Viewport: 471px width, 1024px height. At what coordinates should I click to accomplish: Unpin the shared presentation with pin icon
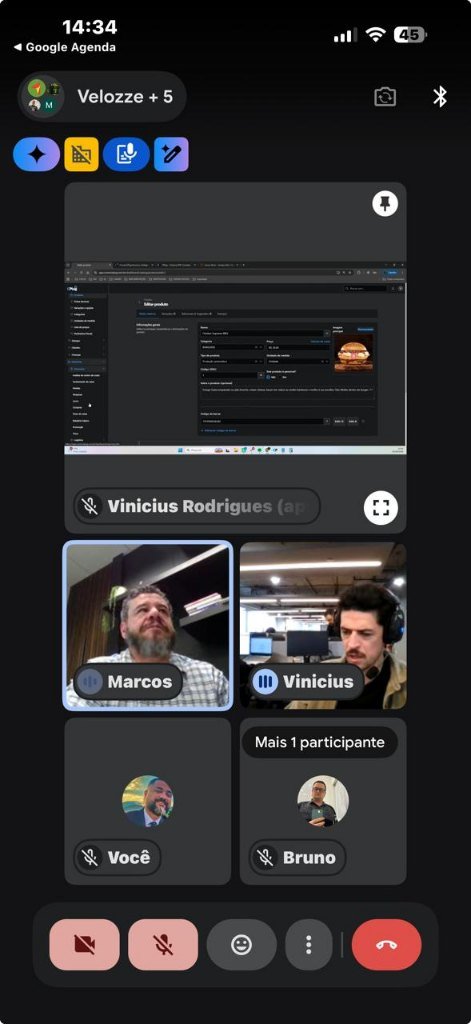point(385,204)
